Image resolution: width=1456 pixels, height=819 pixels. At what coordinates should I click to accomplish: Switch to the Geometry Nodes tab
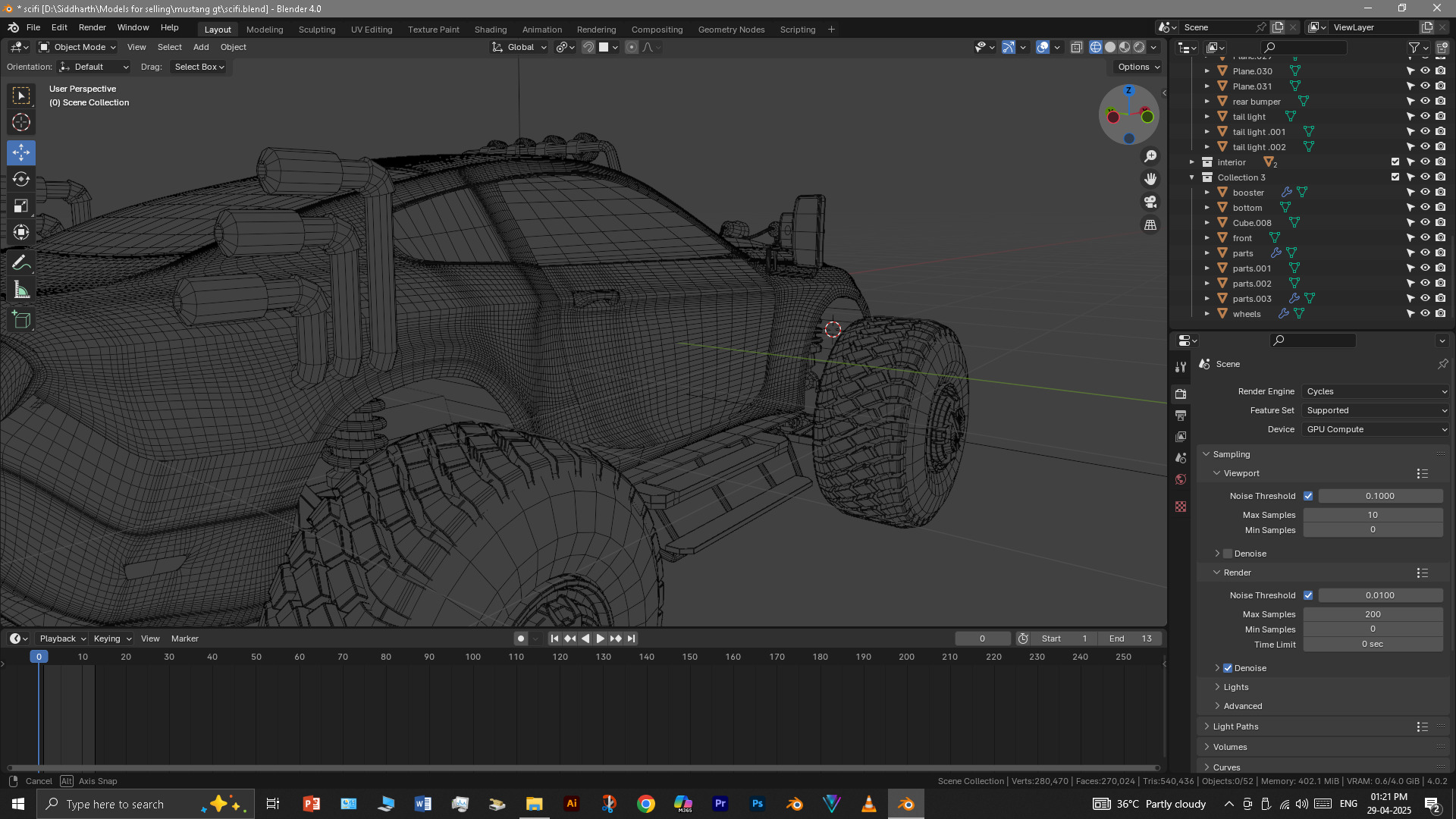(x=731, y=30)
